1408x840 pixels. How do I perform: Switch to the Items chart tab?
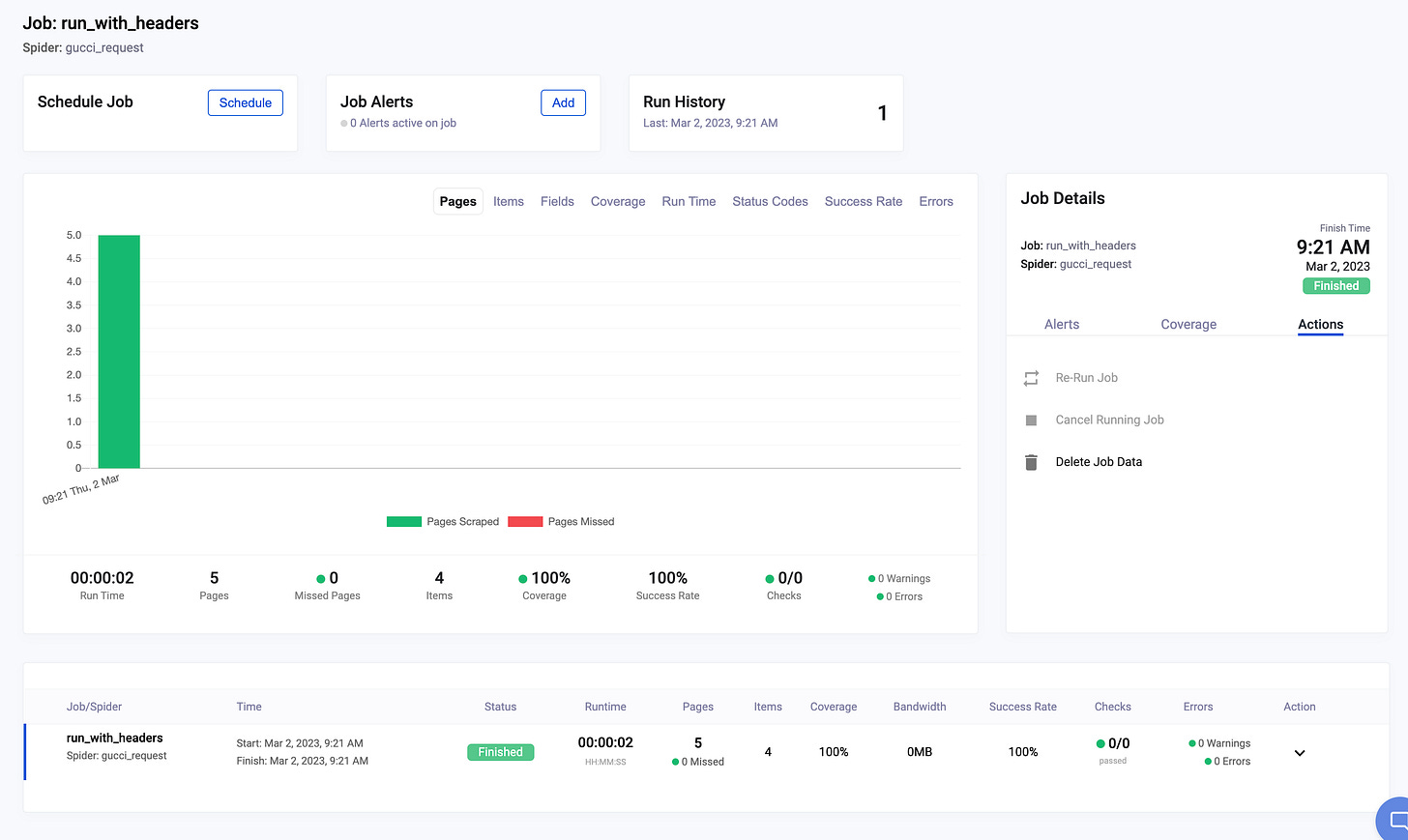[509, 201]
